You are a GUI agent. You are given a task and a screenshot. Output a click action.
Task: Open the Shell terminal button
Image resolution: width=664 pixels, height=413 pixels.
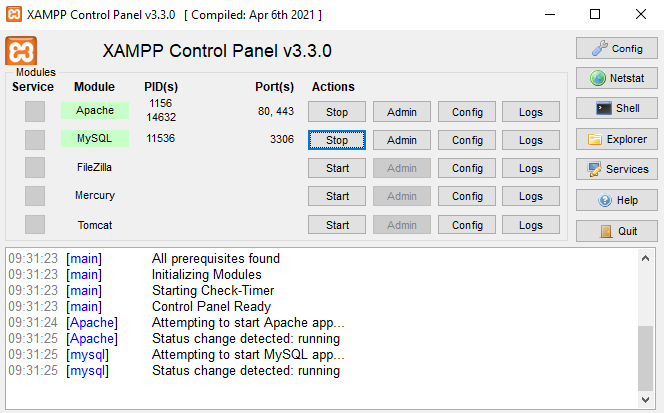point(615,108)
